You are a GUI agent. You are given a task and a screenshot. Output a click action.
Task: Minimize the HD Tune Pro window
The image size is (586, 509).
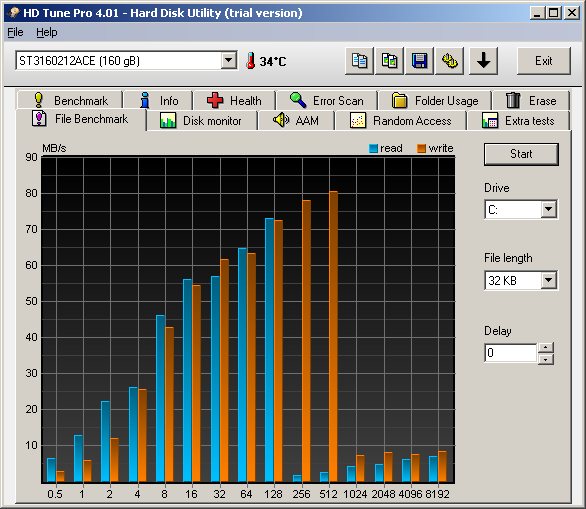537,13
